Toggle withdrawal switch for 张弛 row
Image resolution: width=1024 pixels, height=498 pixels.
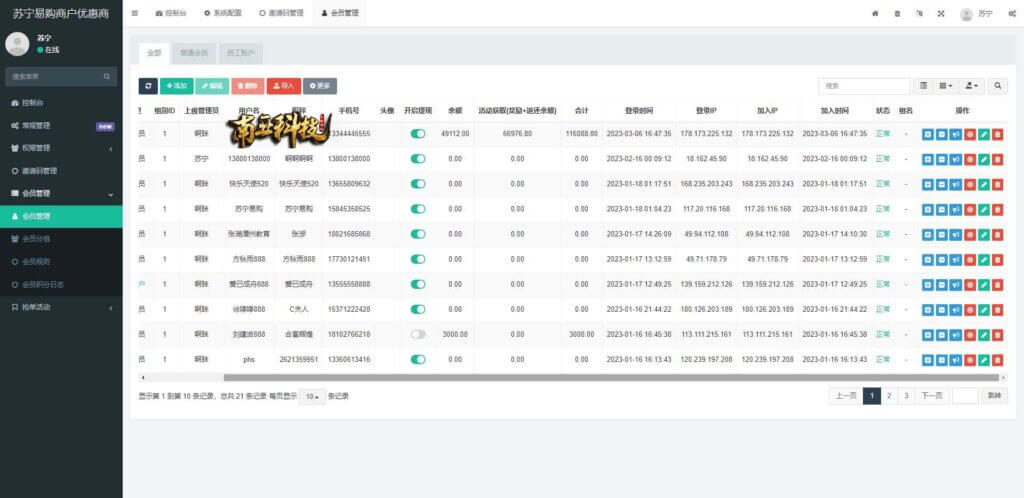[x=418, y=234]
